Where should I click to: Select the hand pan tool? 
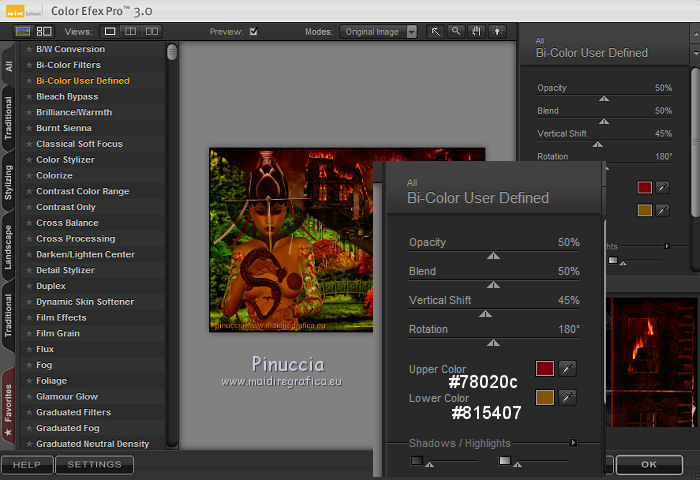point(475,32)
